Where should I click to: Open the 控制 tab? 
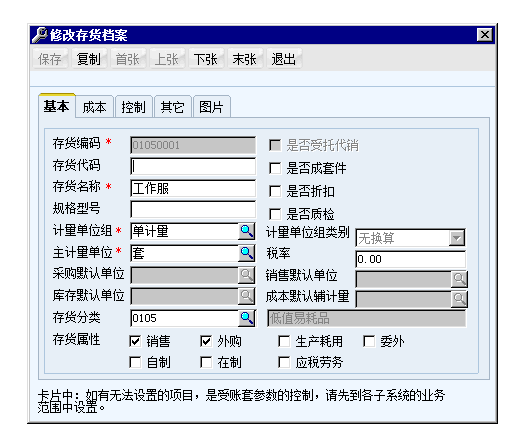pos(134,107)
